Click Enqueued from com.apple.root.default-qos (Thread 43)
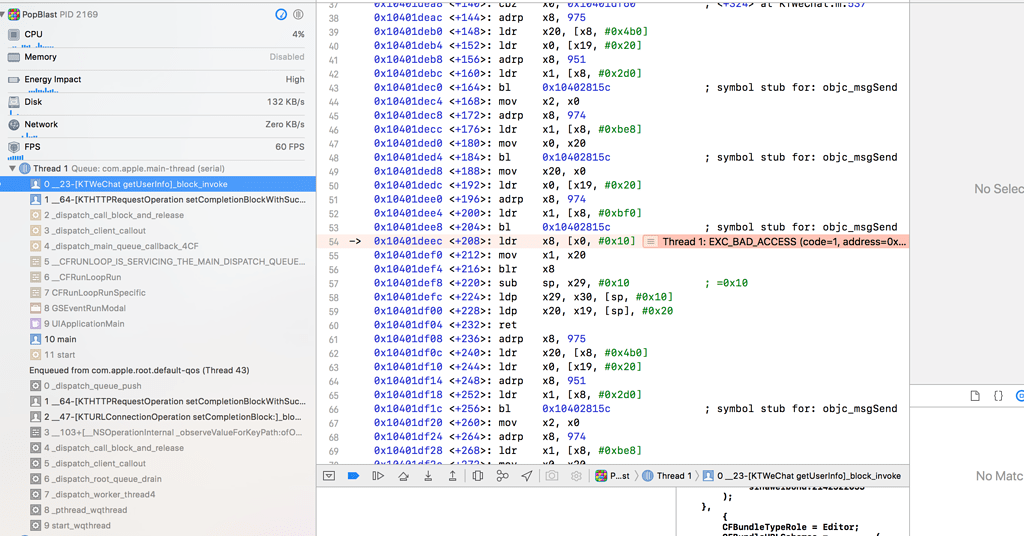This screenshot has width=1024, height=536. tap(139, 370)
